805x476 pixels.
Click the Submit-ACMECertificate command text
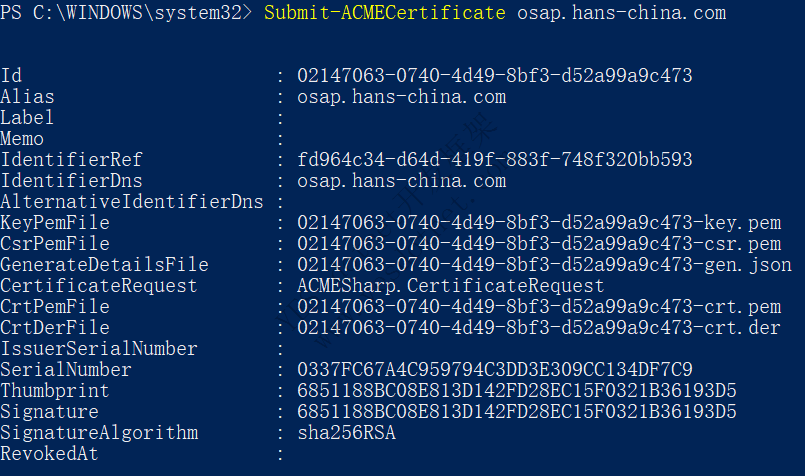tap(385, 13)
